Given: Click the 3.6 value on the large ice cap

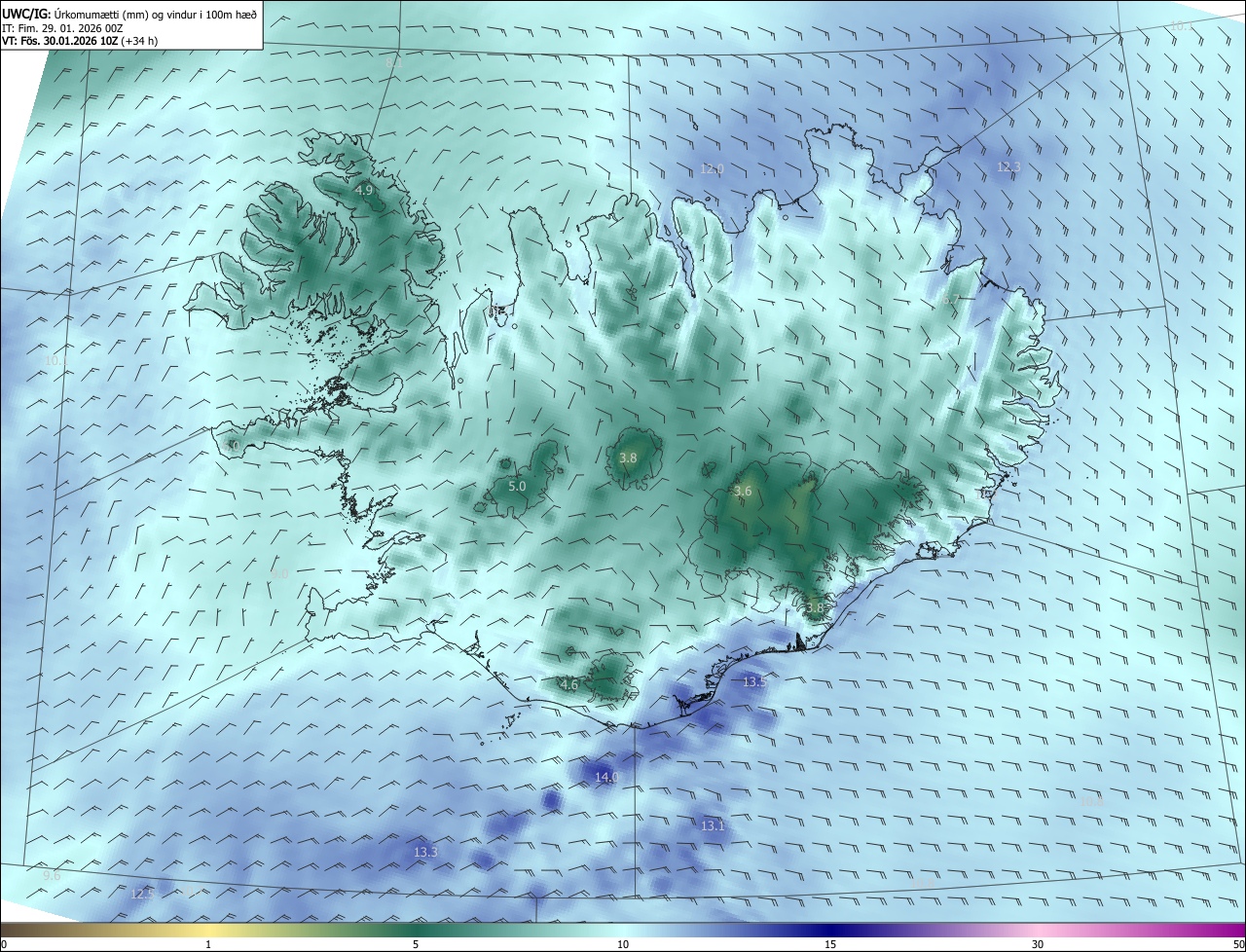Looking at the screenshot, I should pyautogui.click(x=743, y=492).
